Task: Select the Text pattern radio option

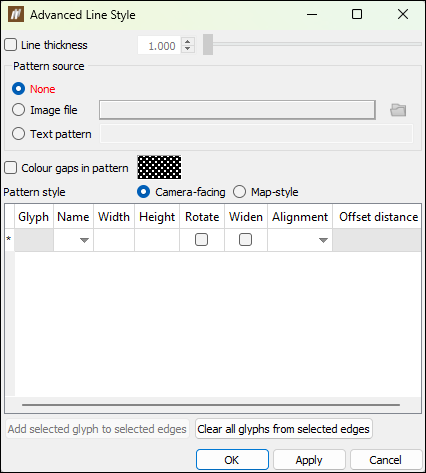Action: tap(18, 134)
